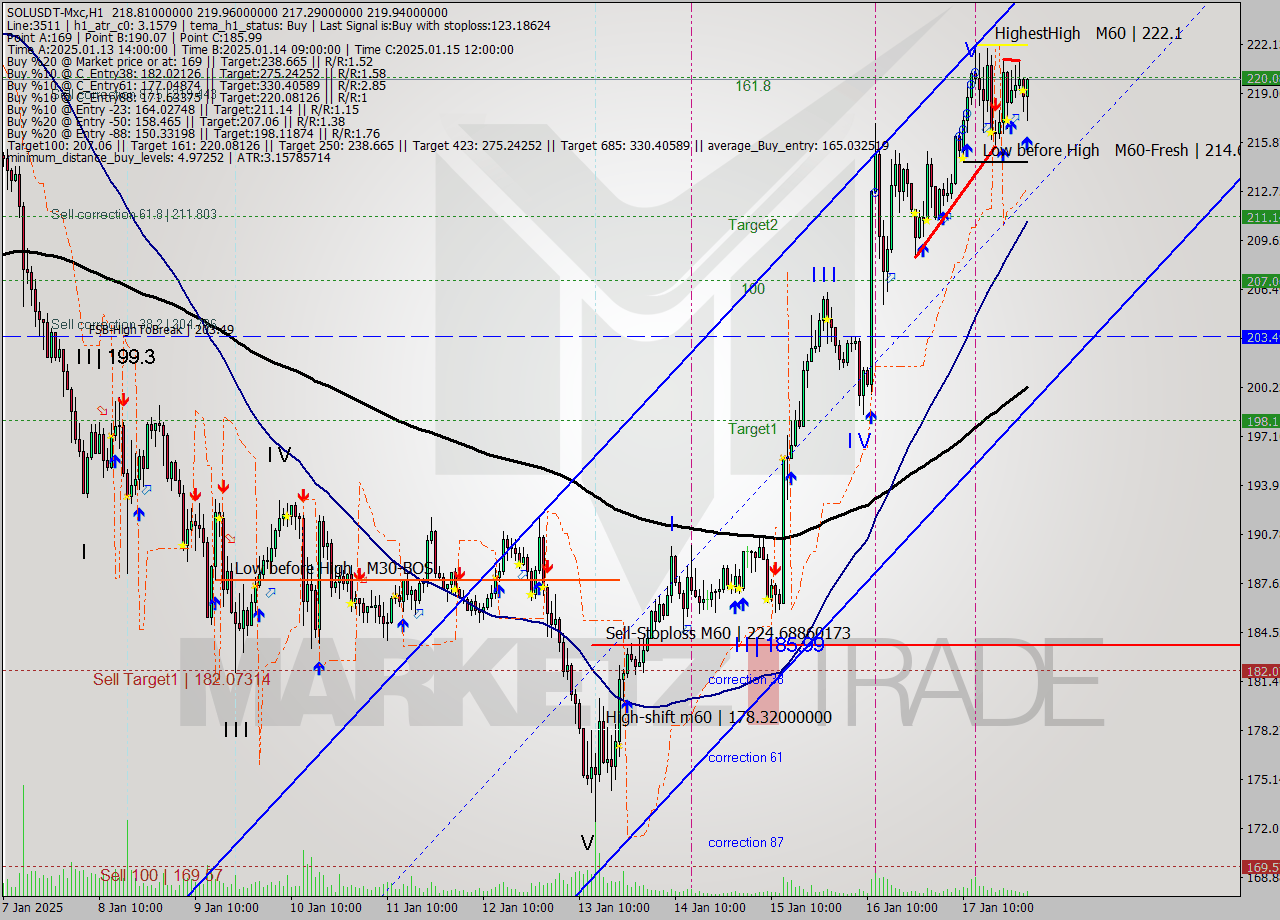Click the green 211.1 price tag on axis
Viewport: 1280px width, 920px height.
(1260, 217)
